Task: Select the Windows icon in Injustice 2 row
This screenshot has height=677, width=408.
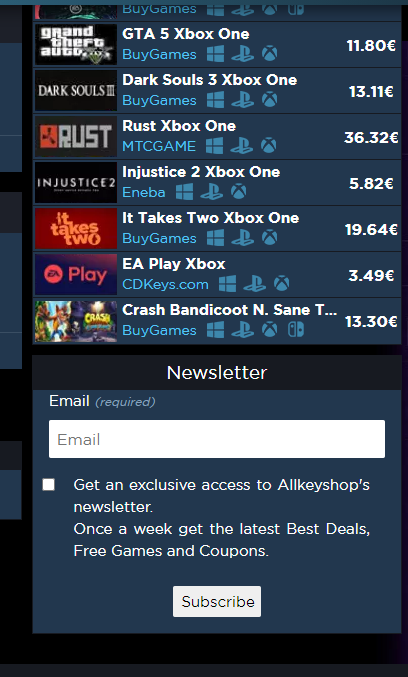Action: (184, 192)
